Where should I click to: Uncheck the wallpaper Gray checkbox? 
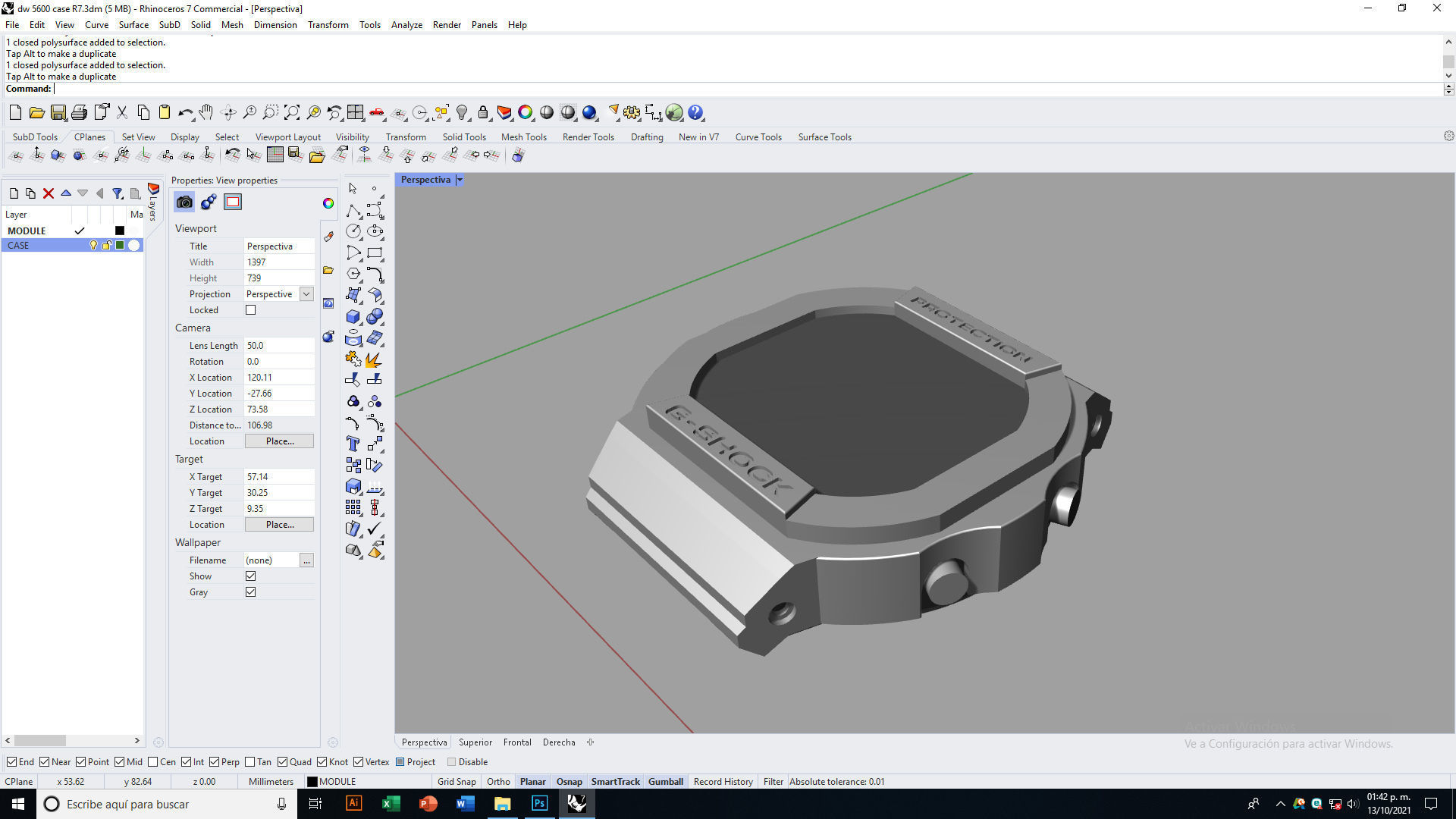click(251, 592)
